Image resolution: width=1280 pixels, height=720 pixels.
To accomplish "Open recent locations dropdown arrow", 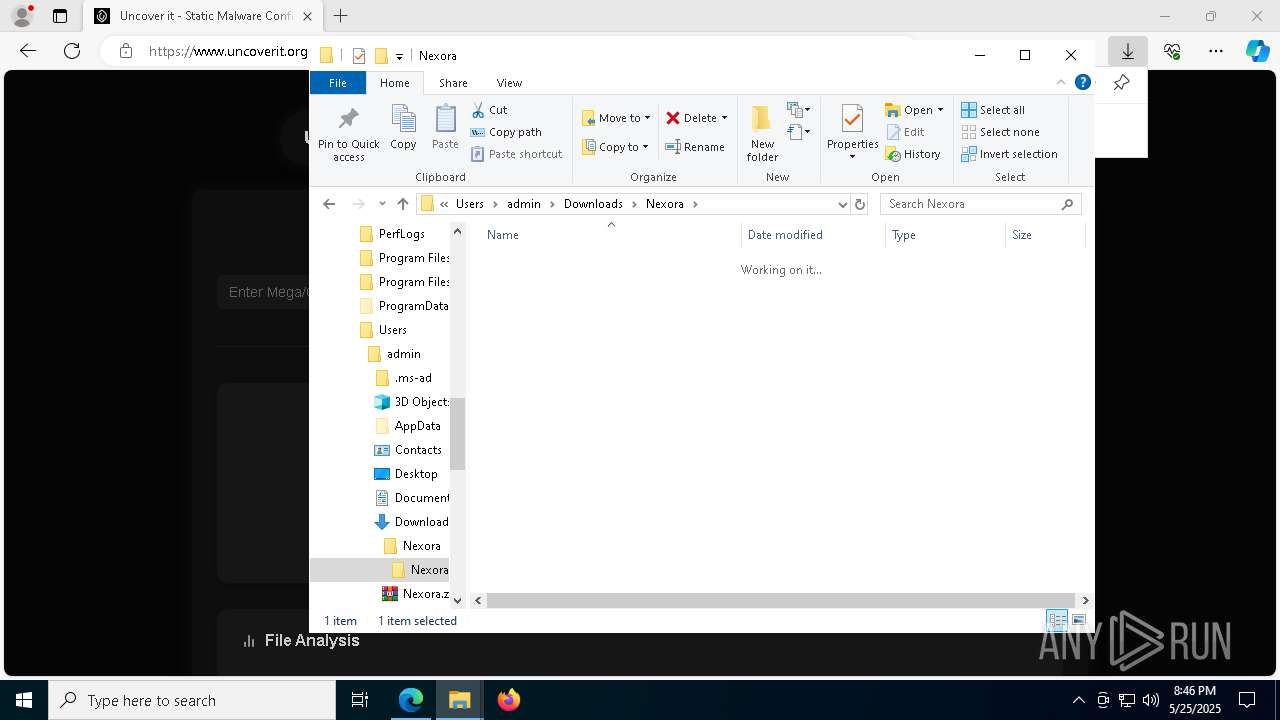I will (382, 204).
